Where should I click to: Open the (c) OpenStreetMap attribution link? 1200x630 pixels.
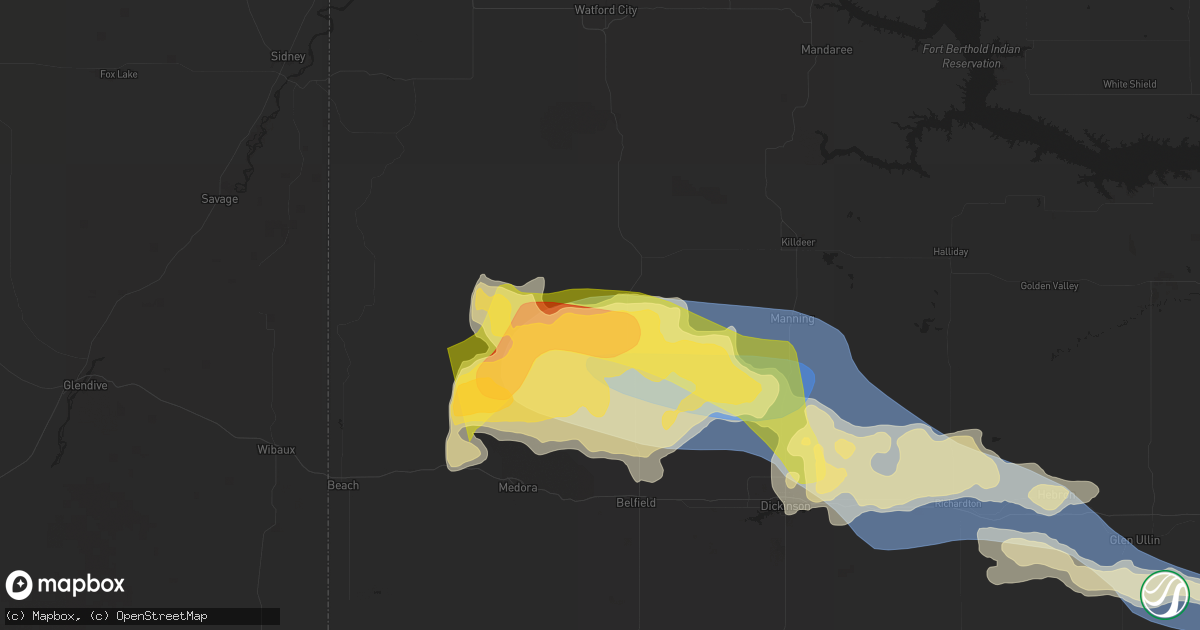(x=149, y=616)
